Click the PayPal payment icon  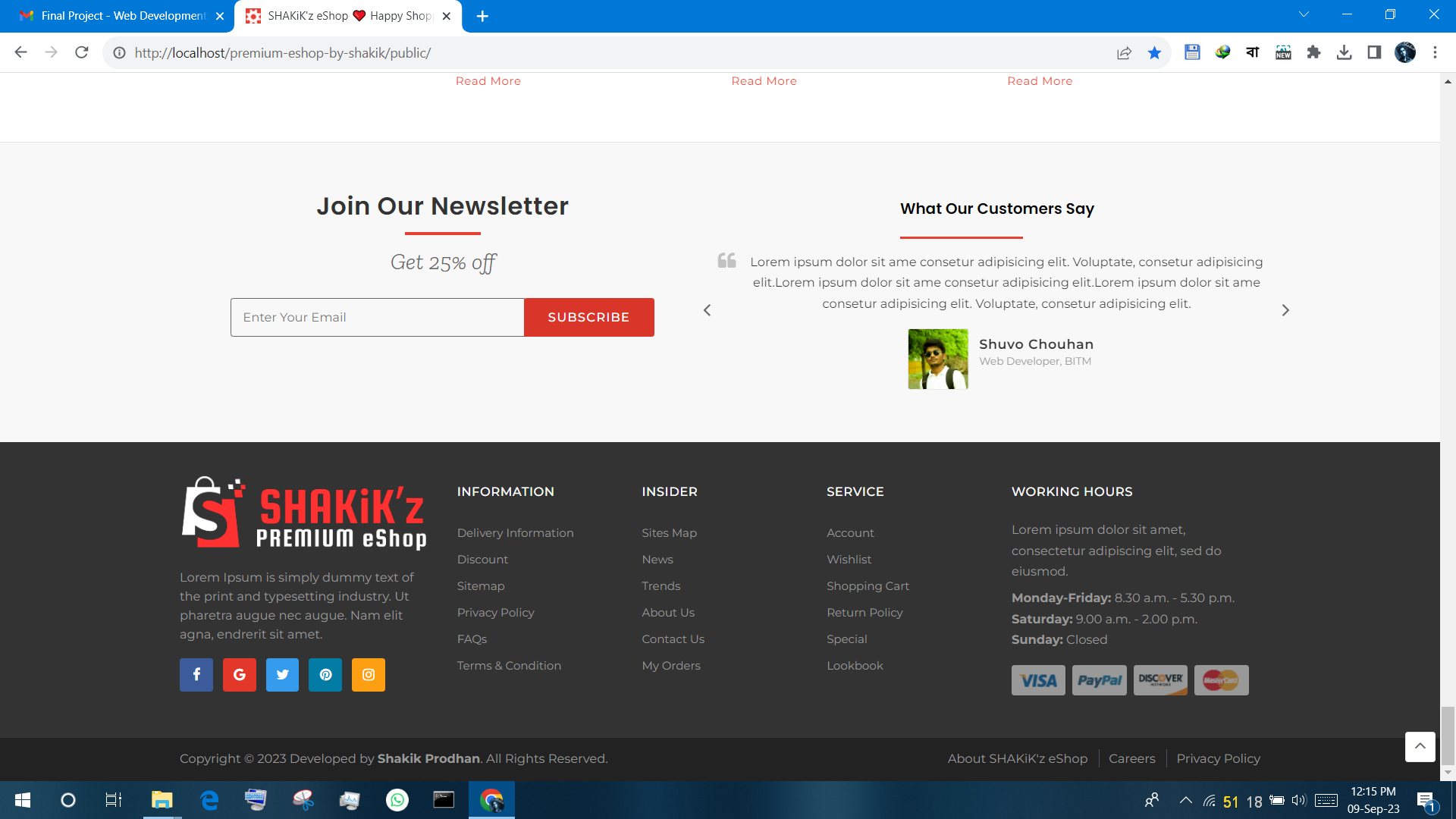[x=1100, y=680]
